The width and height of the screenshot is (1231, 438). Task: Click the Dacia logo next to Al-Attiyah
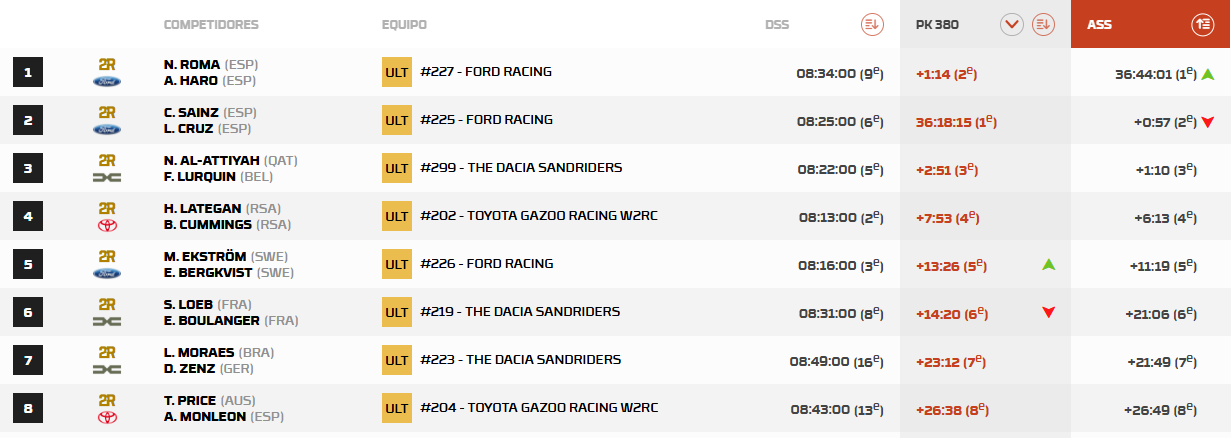[x=107, y=177]
